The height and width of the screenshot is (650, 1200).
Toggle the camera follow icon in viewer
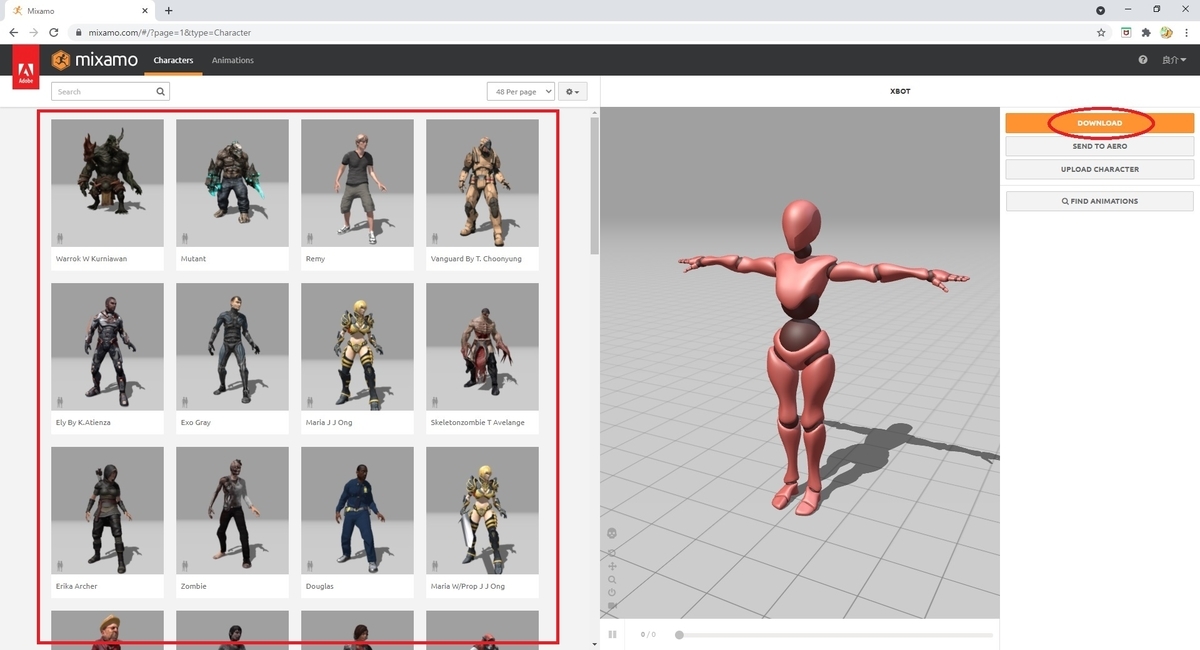612,605
